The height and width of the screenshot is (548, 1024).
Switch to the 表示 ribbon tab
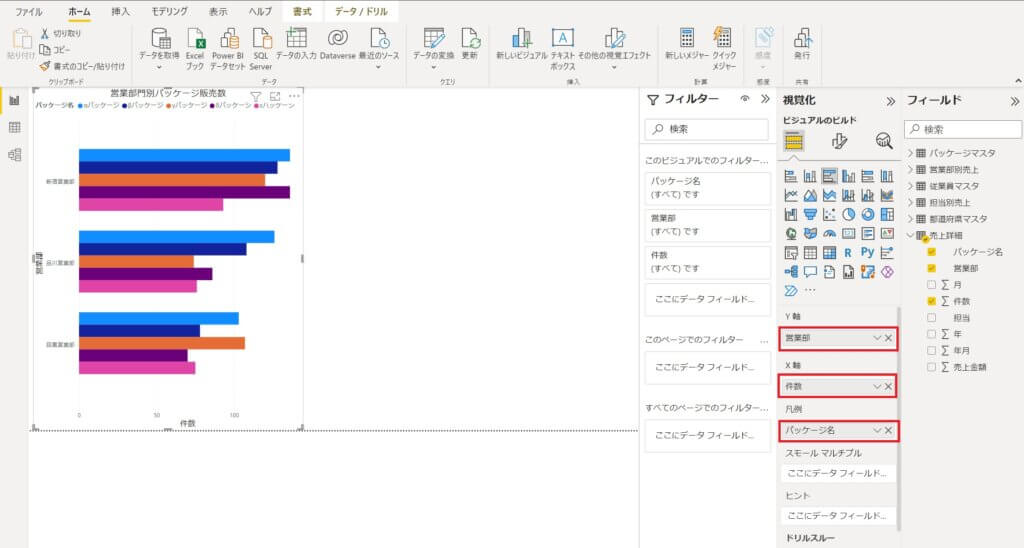(x=218, y=12)
